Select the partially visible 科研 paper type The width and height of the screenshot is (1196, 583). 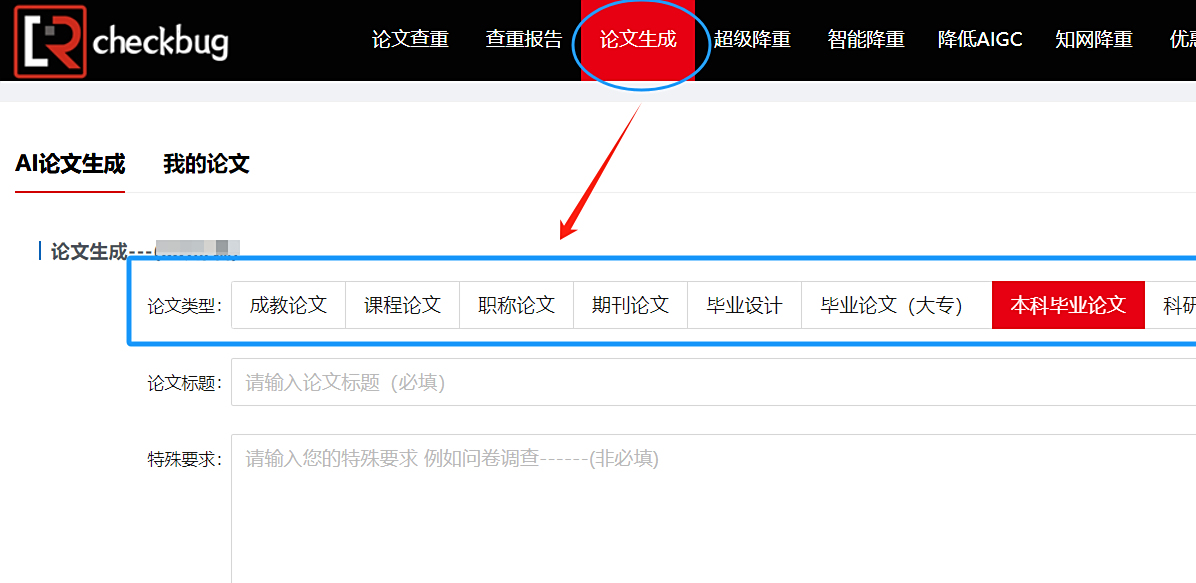tap(1178, 305)
